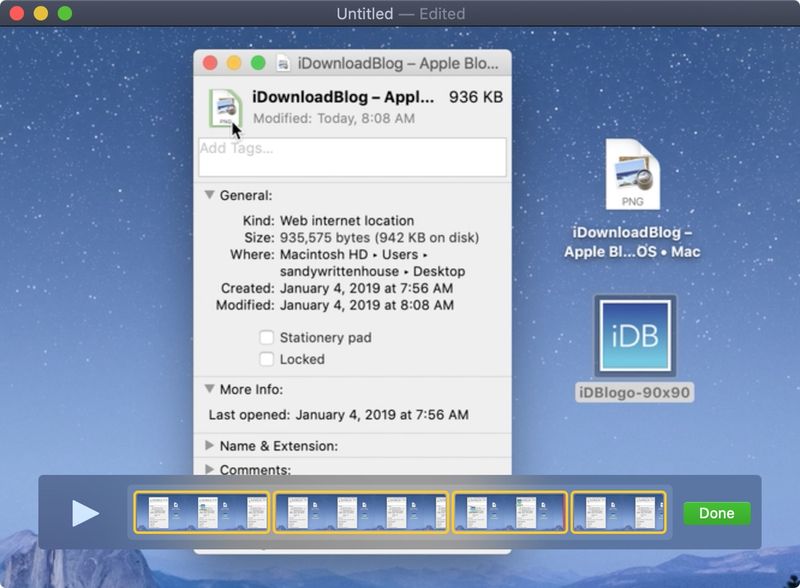Click the 936 KB file size text

(x=476, y=97)
